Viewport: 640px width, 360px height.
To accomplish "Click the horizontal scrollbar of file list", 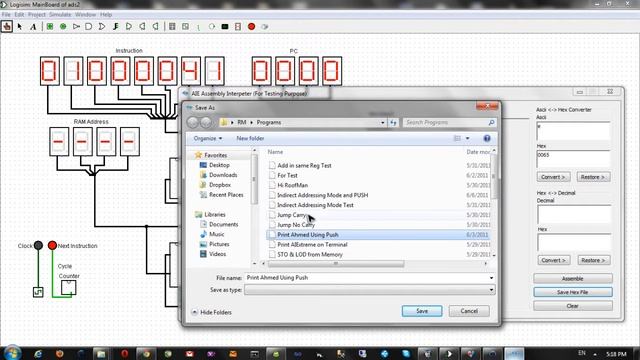I will coord(336,264).
